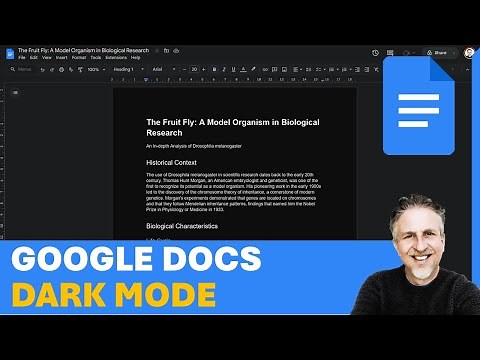Click the document's main title heading
The height and width of the screenshot is (360, 480).
pos(233,127)
